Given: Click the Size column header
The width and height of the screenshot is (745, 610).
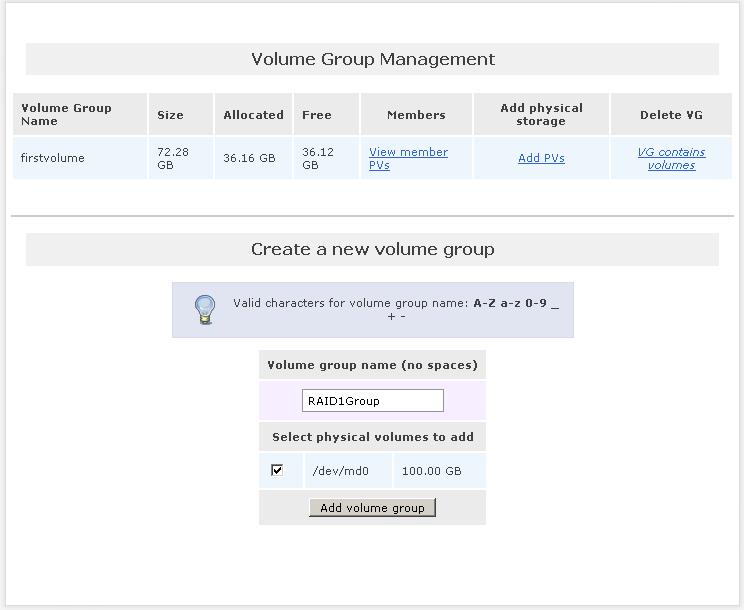Looking at the screenshot, I should coord(170,115).
